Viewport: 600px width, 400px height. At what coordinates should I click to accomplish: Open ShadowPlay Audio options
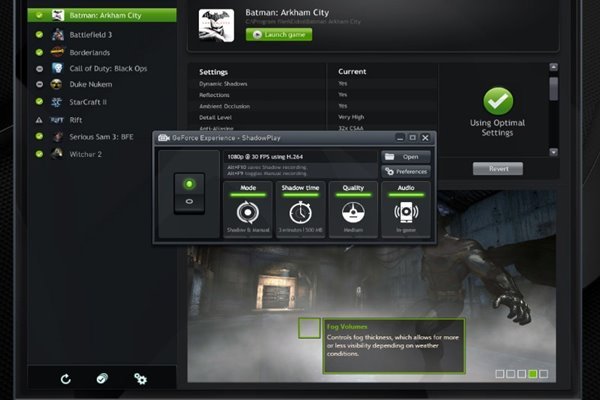[x=406, y=209]
